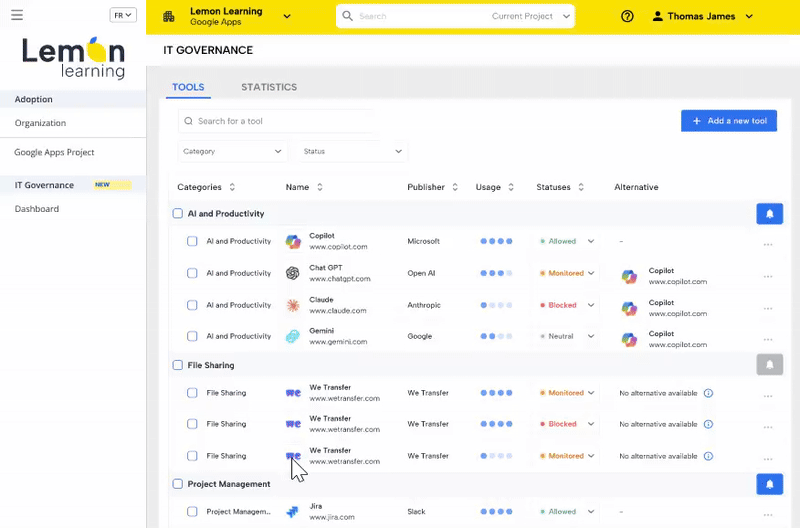Click the Claude logo icon
This screenshot has width=800, height=528.
pos(293,305)
